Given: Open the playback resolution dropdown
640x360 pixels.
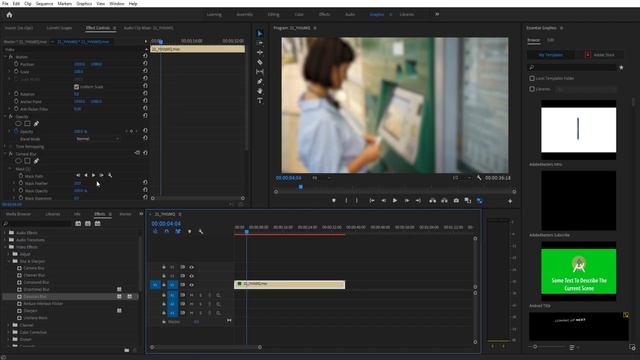Looking at the screenshot, I should click(461, 178).
